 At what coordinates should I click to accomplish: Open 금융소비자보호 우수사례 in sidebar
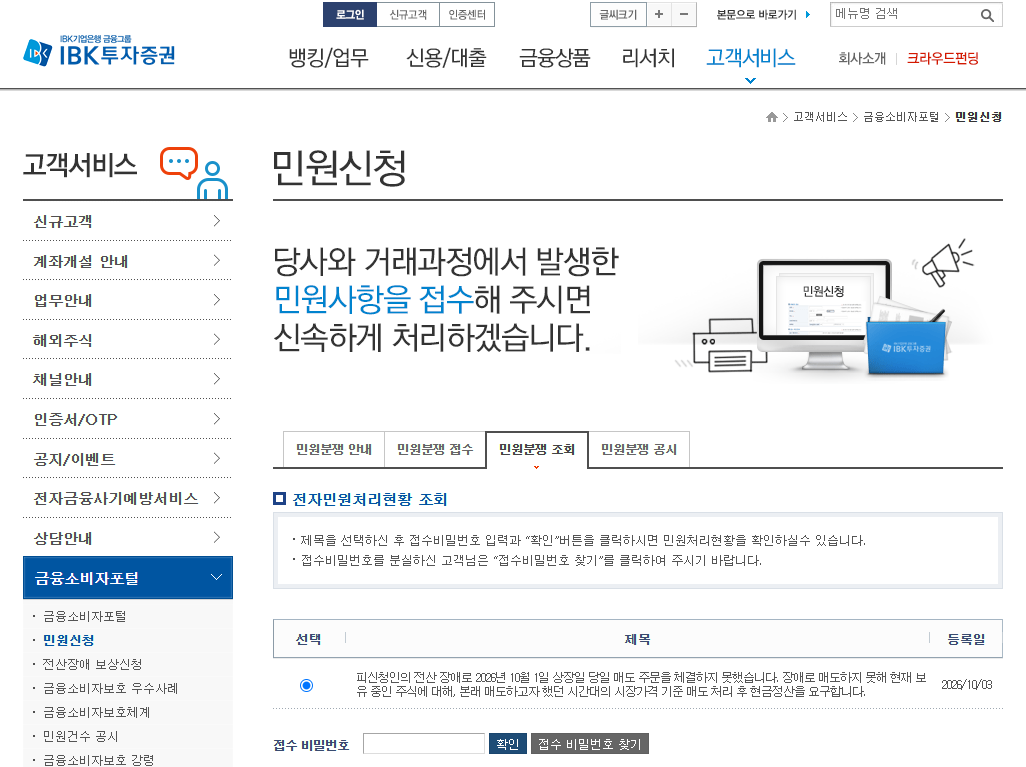[111, 688]
